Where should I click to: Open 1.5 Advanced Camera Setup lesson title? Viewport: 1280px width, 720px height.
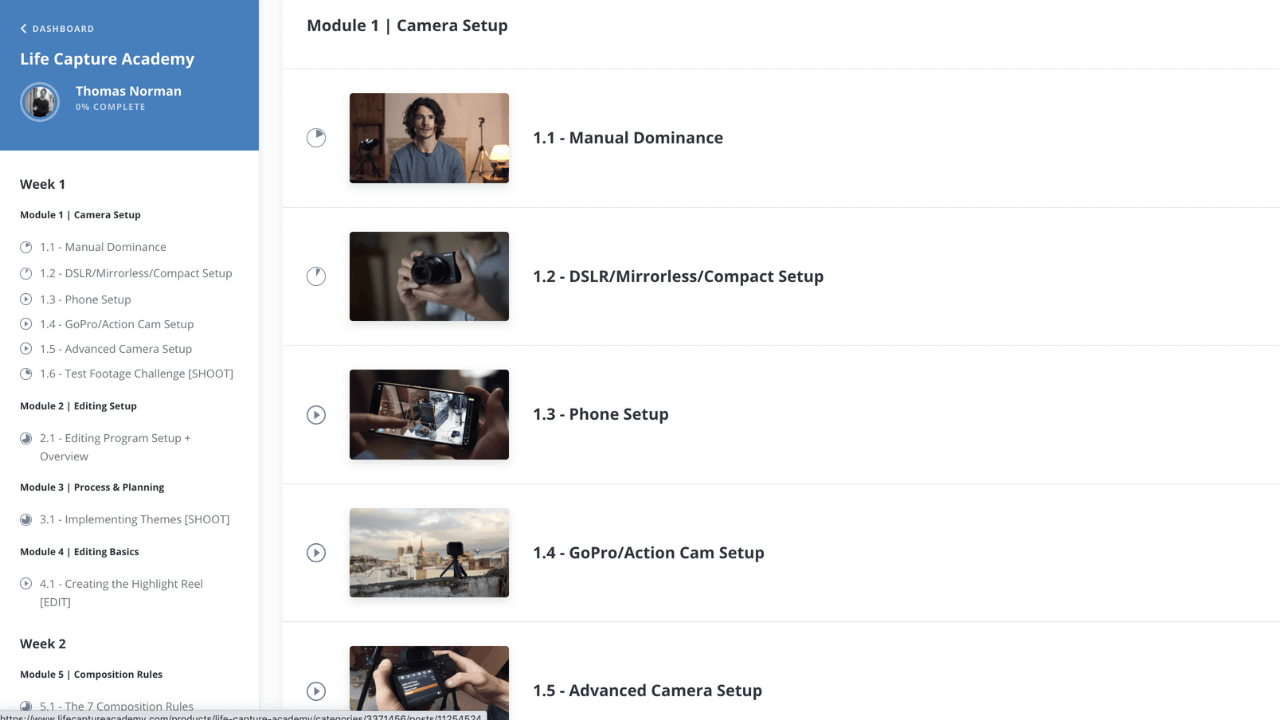(647, 690)
